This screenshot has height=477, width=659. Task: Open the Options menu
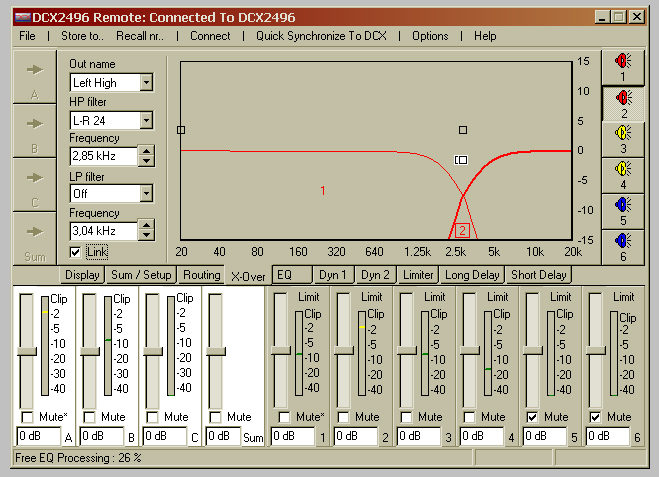click(430, 36)
